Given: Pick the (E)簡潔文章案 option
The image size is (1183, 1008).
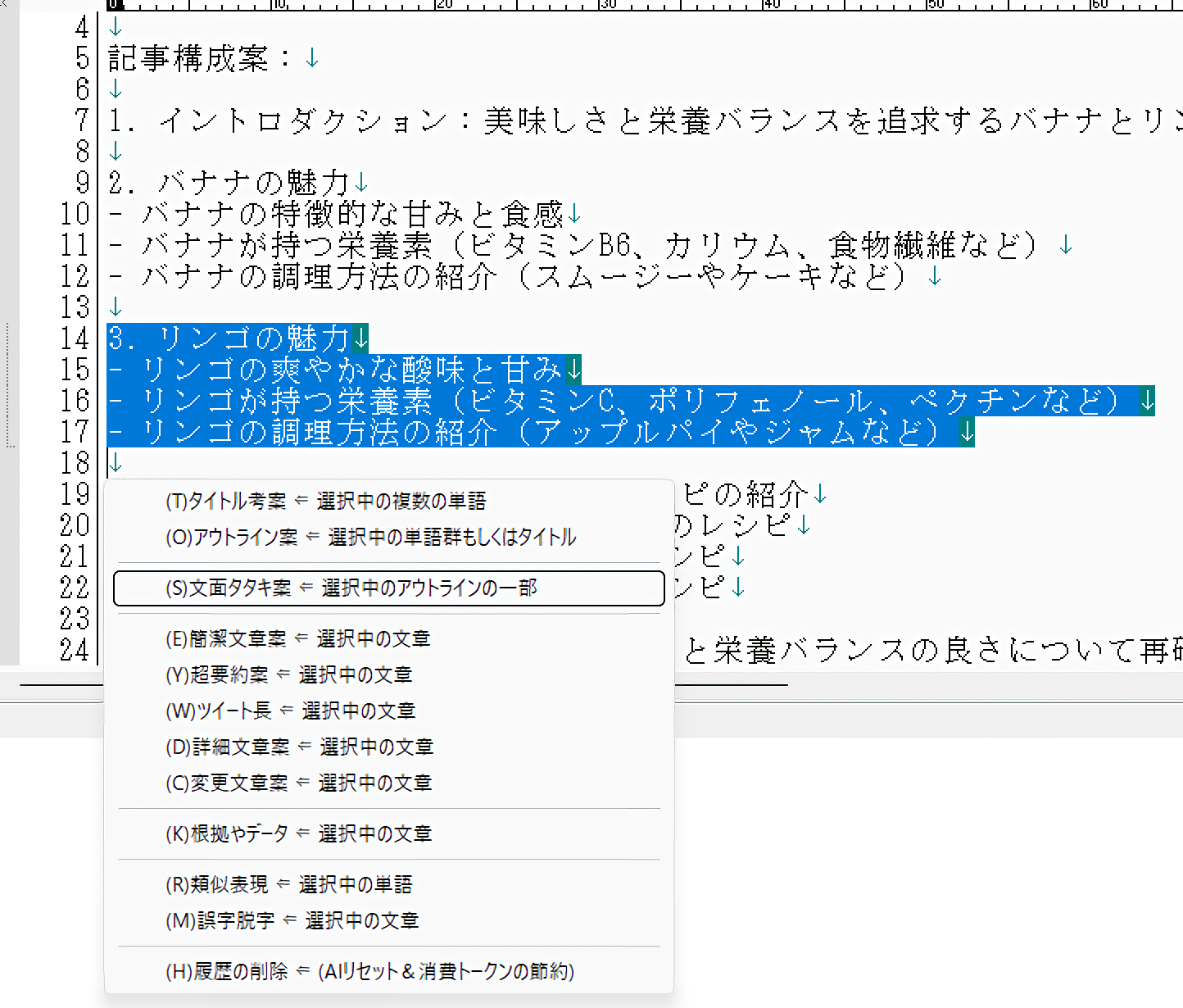Looking at the screenshot, I should [297, 639].
